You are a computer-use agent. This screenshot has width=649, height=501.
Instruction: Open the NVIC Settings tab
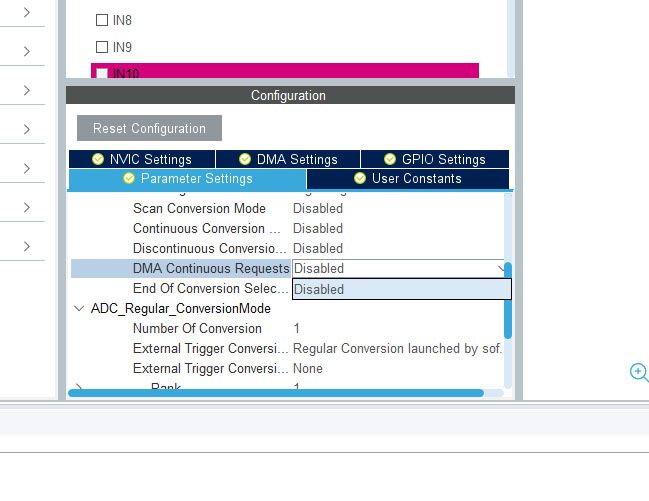142,159
